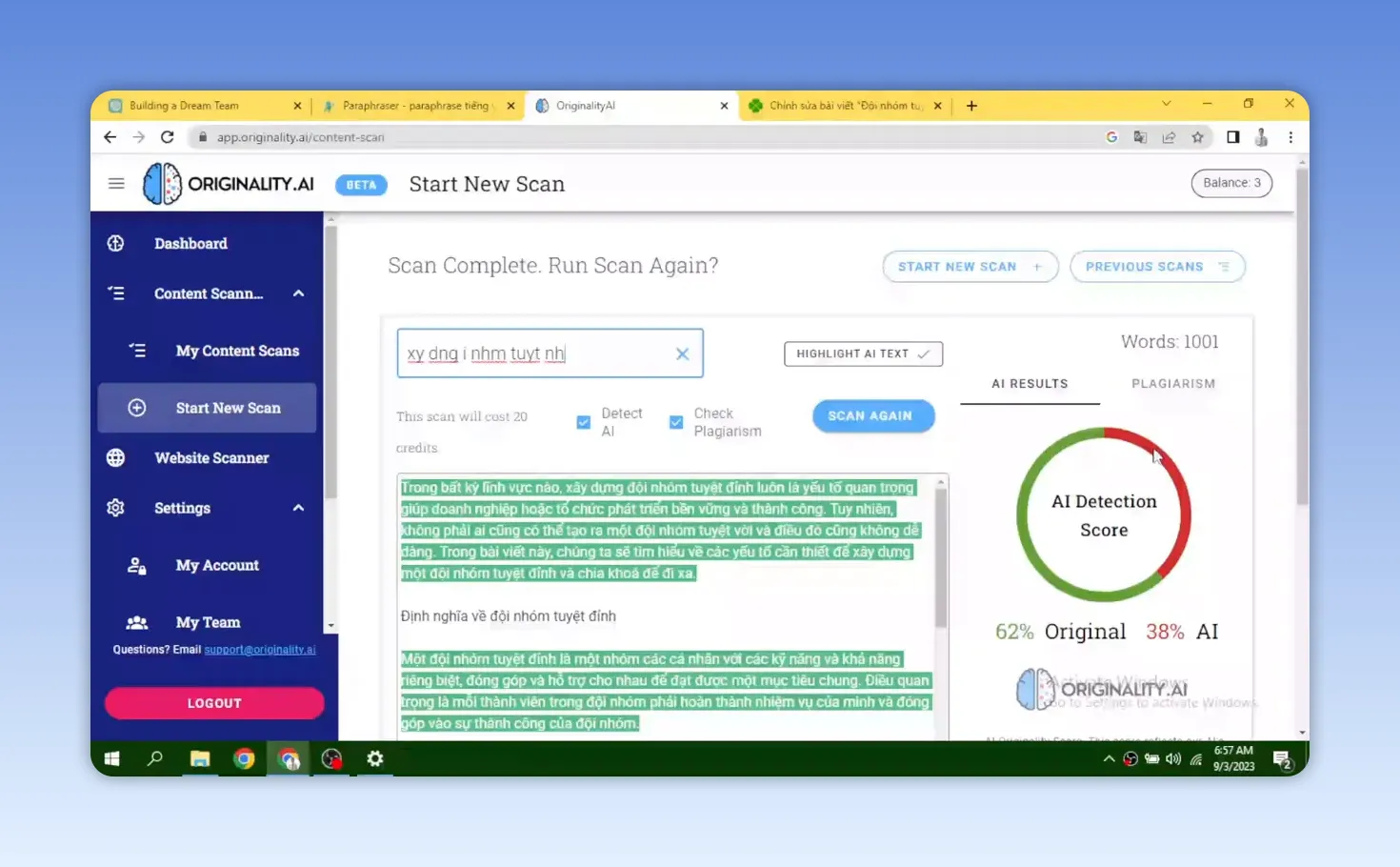Click the browser address bar URL
Screen dimensions: 1400x867
pos(300,137)
